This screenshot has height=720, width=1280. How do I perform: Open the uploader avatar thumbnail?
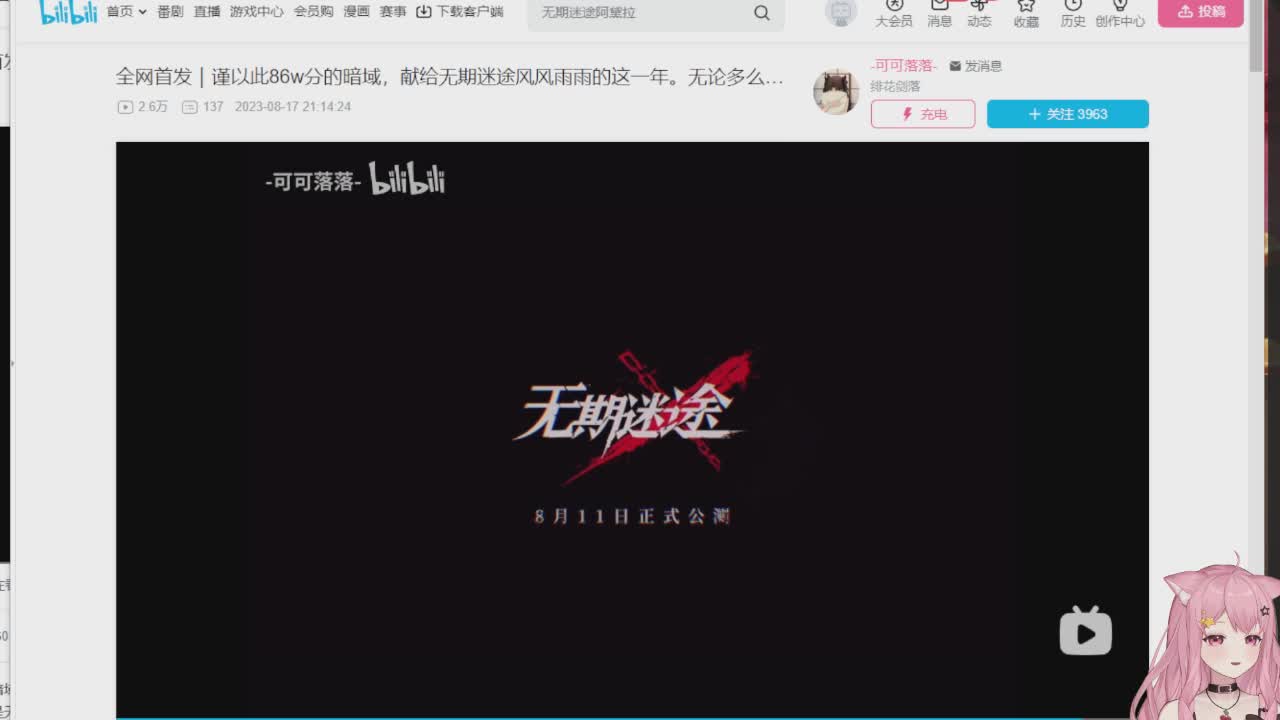[x=836, y=92]
